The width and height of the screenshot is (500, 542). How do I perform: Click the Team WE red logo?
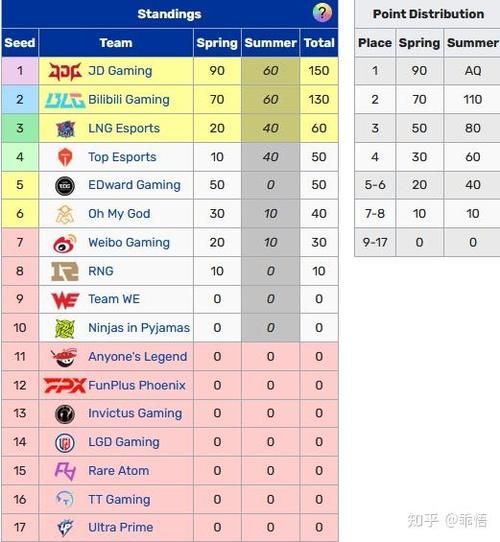tap(65, 300)
